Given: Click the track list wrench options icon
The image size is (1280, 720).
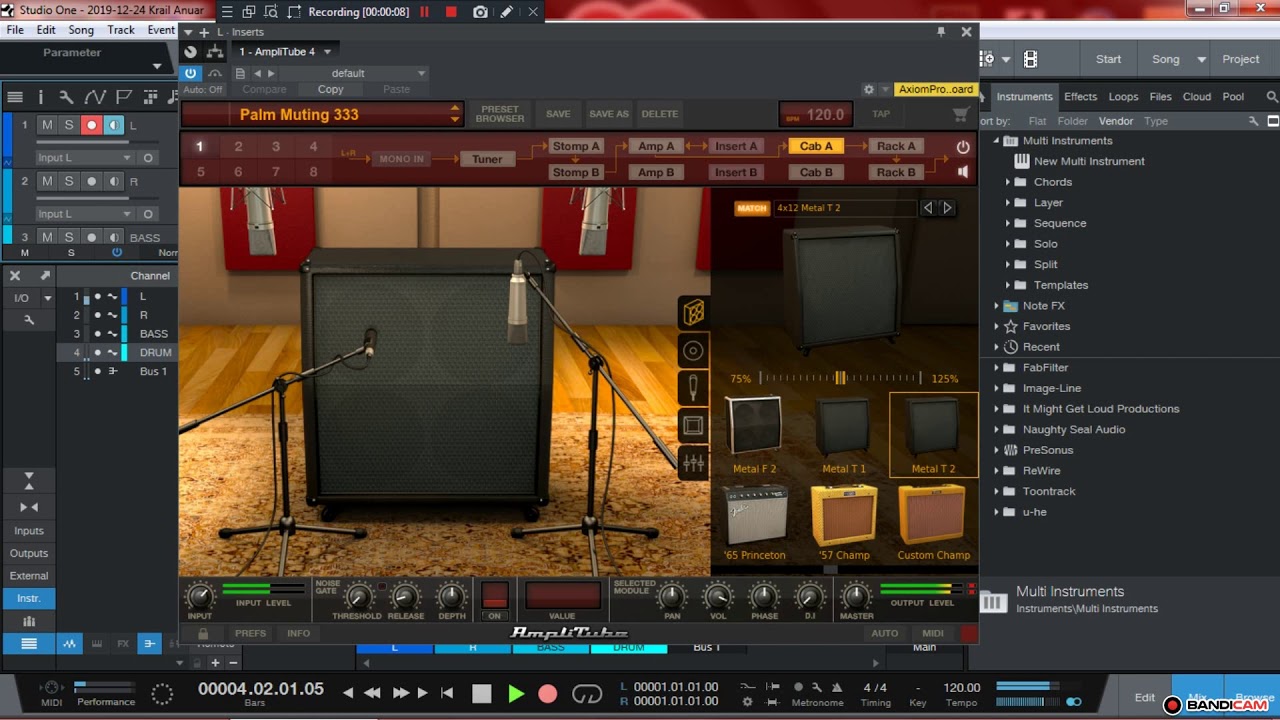Looking at the screenshot, I should pos(65,97).
